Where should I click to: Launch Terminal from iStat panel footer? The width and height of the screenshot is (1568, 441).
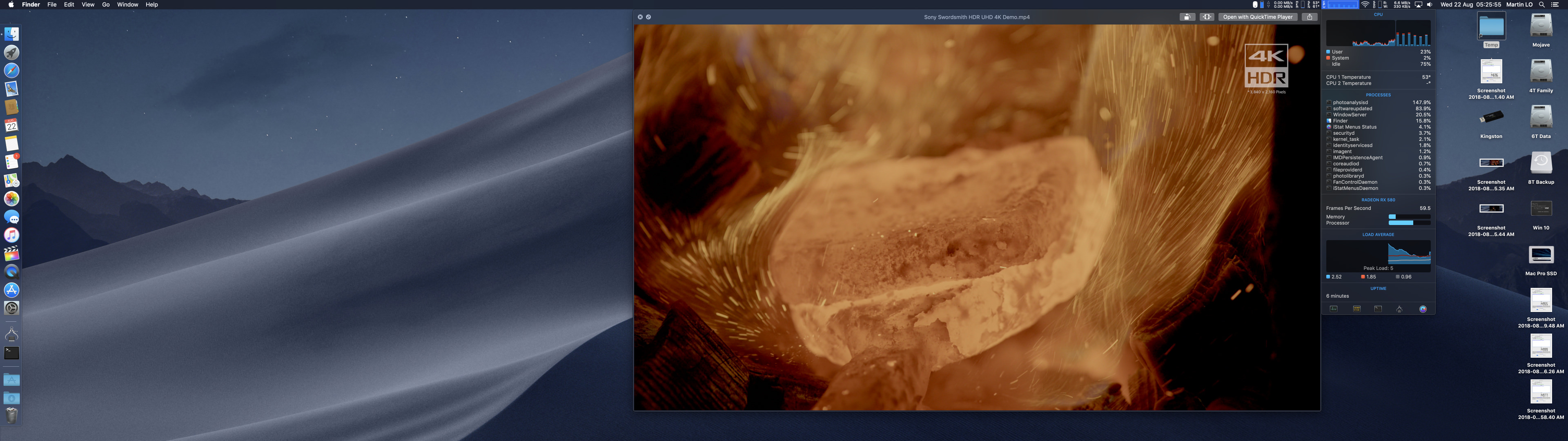tap(1378, 309)
